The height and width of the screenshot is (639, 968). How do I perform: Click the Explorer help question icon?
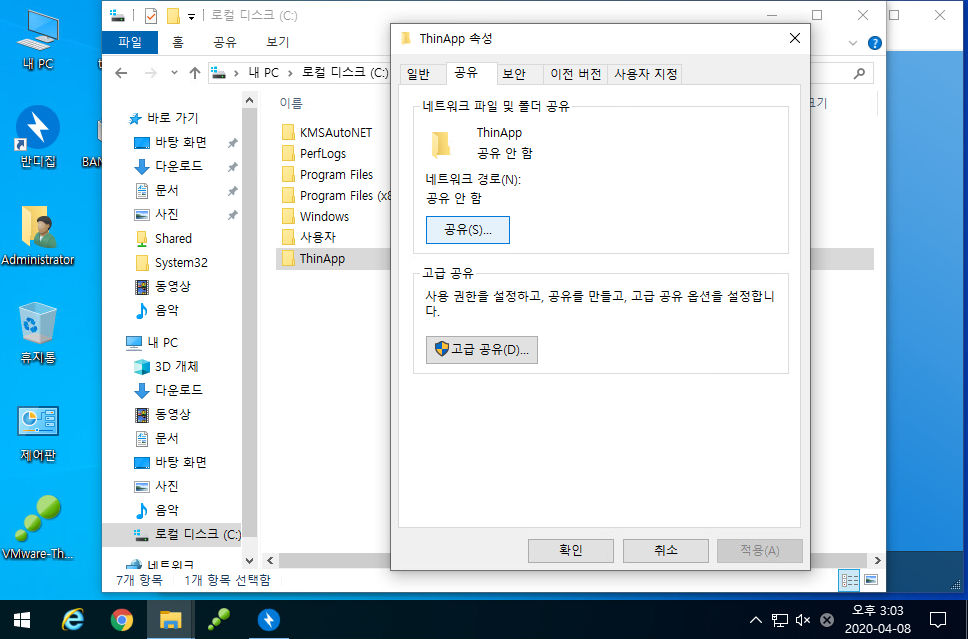tap(874, 43)
